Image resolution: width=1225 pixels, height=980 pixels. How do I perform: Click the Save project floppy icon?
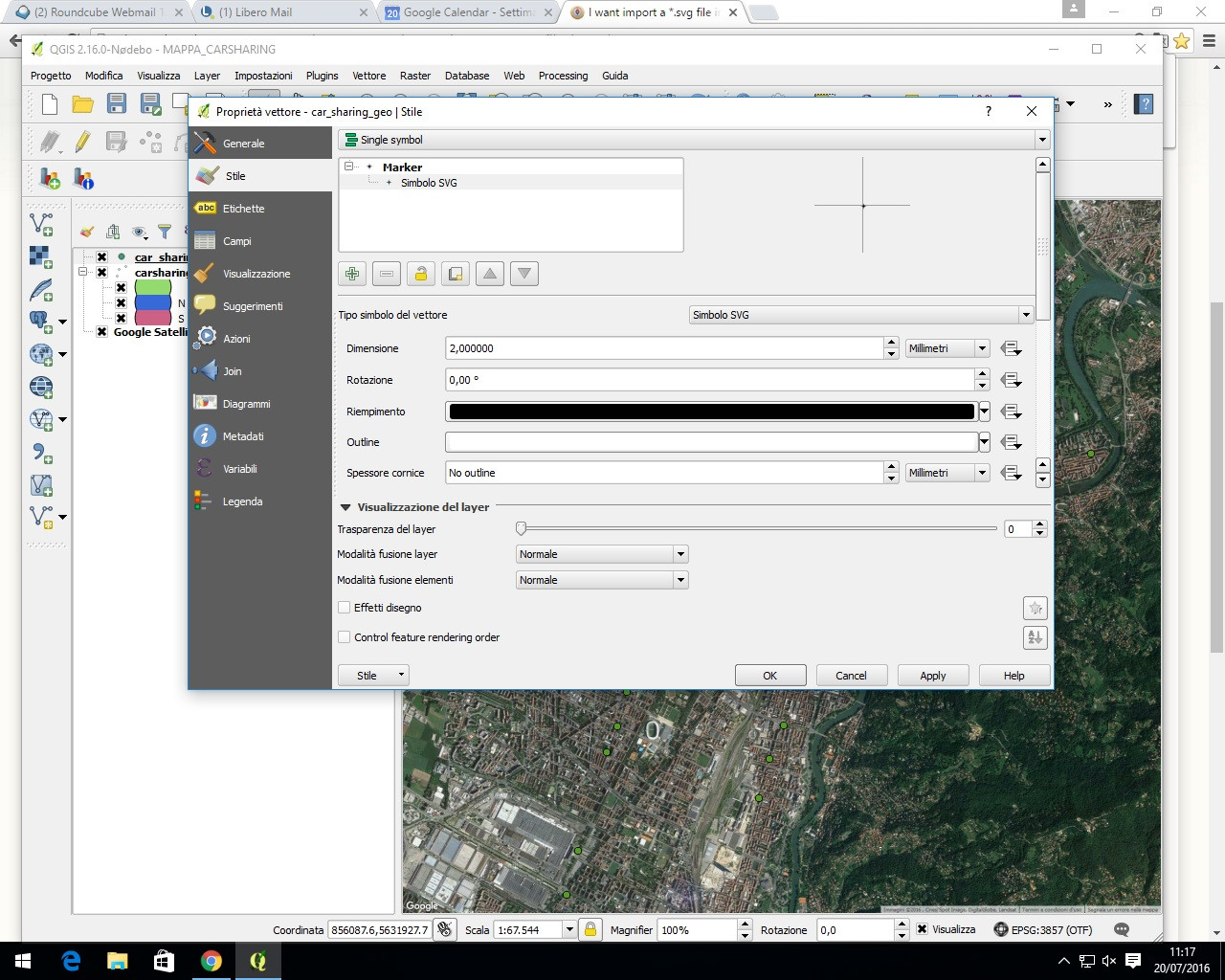click(x=117, y=104)
